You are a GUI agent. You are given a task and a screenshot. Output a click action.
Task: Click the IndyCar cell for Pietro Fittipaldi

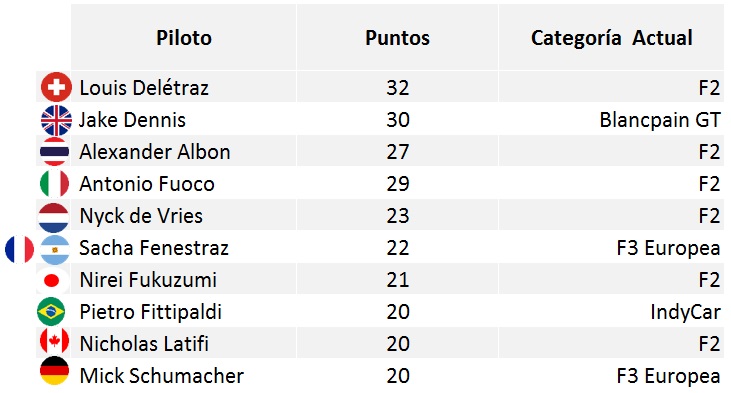coord(611,311)
